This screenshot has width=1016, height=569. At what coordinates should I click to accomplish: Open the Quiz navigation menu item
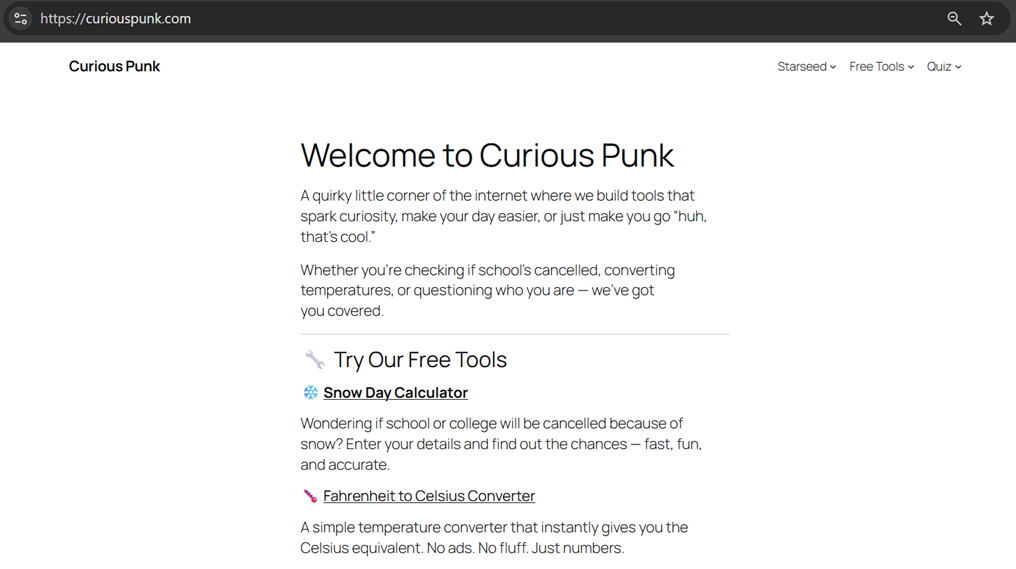tap(938, 67)
